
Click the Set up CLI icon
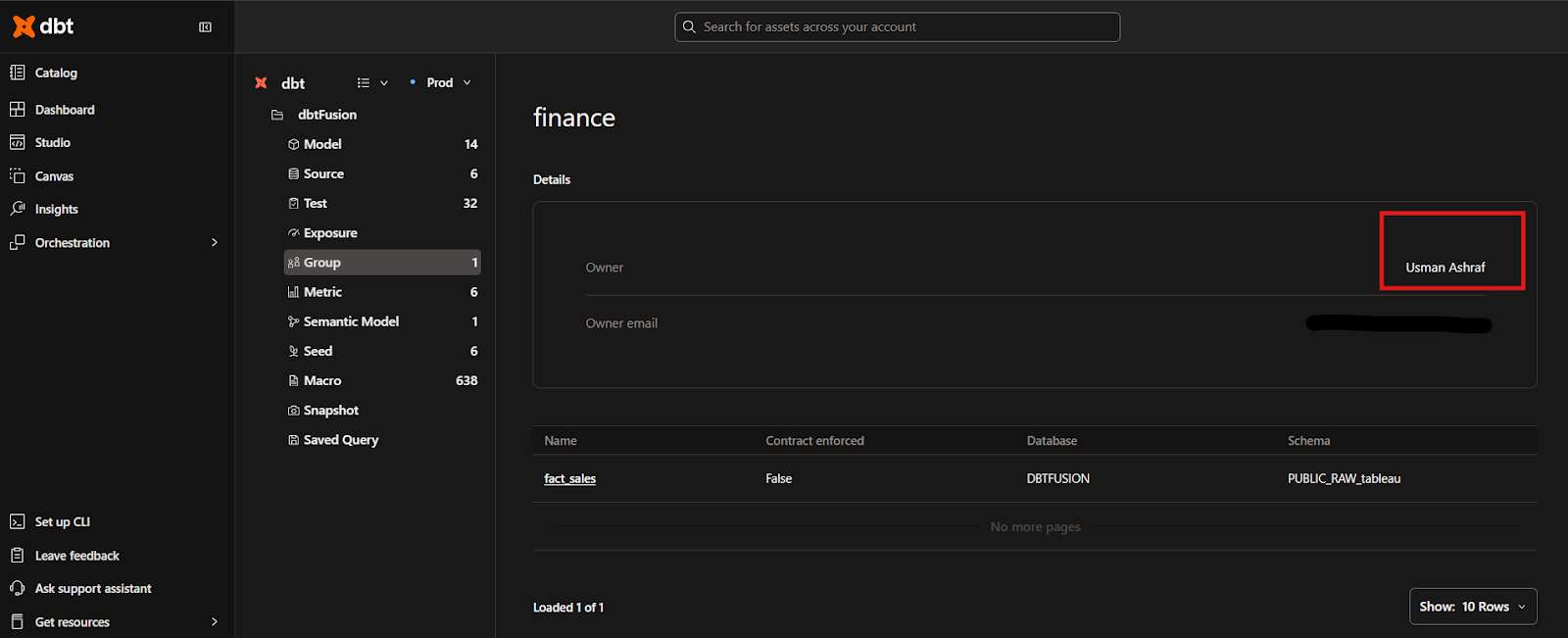[18, 522]
